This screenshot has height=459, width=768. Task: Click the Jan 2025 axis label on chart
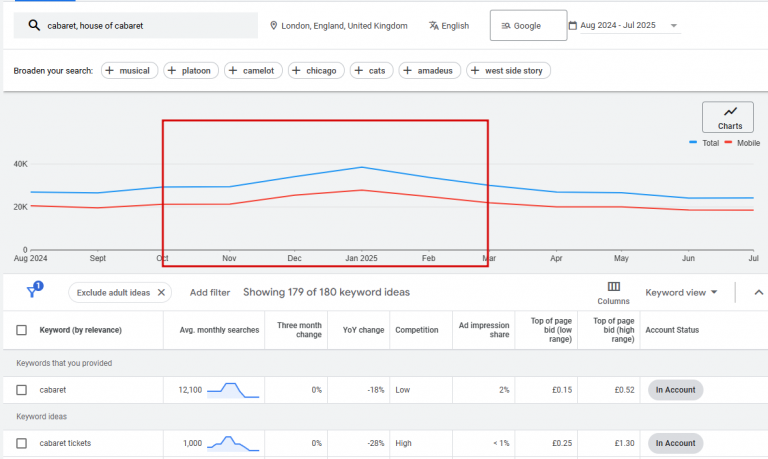coord(361,258)
